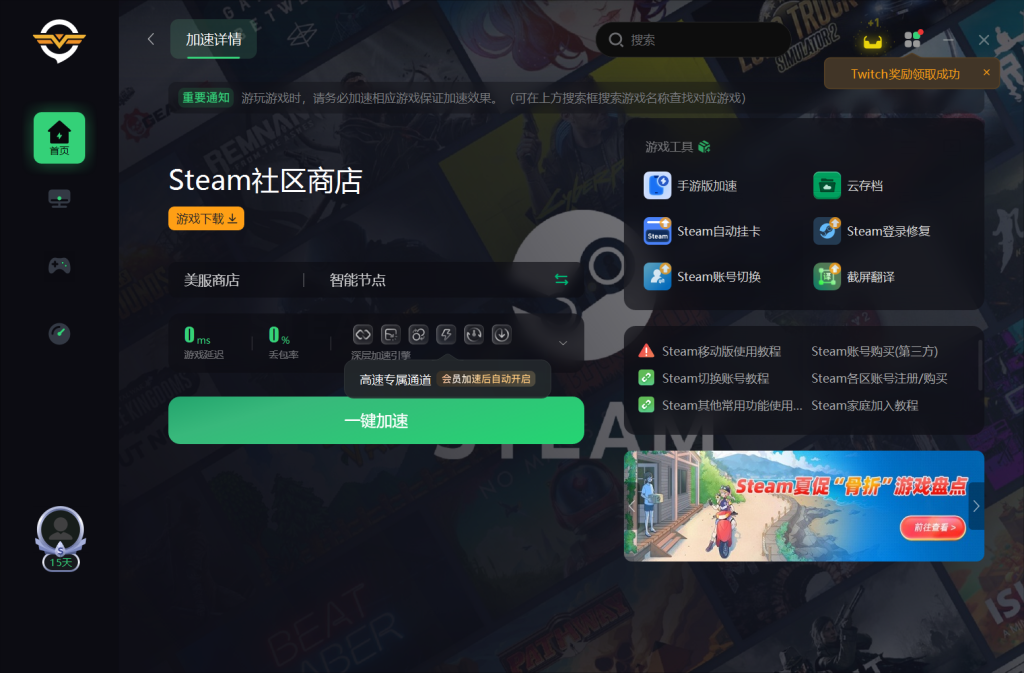
Task: Open the yellow rewards inbox icon
Action: coord(873,41)
